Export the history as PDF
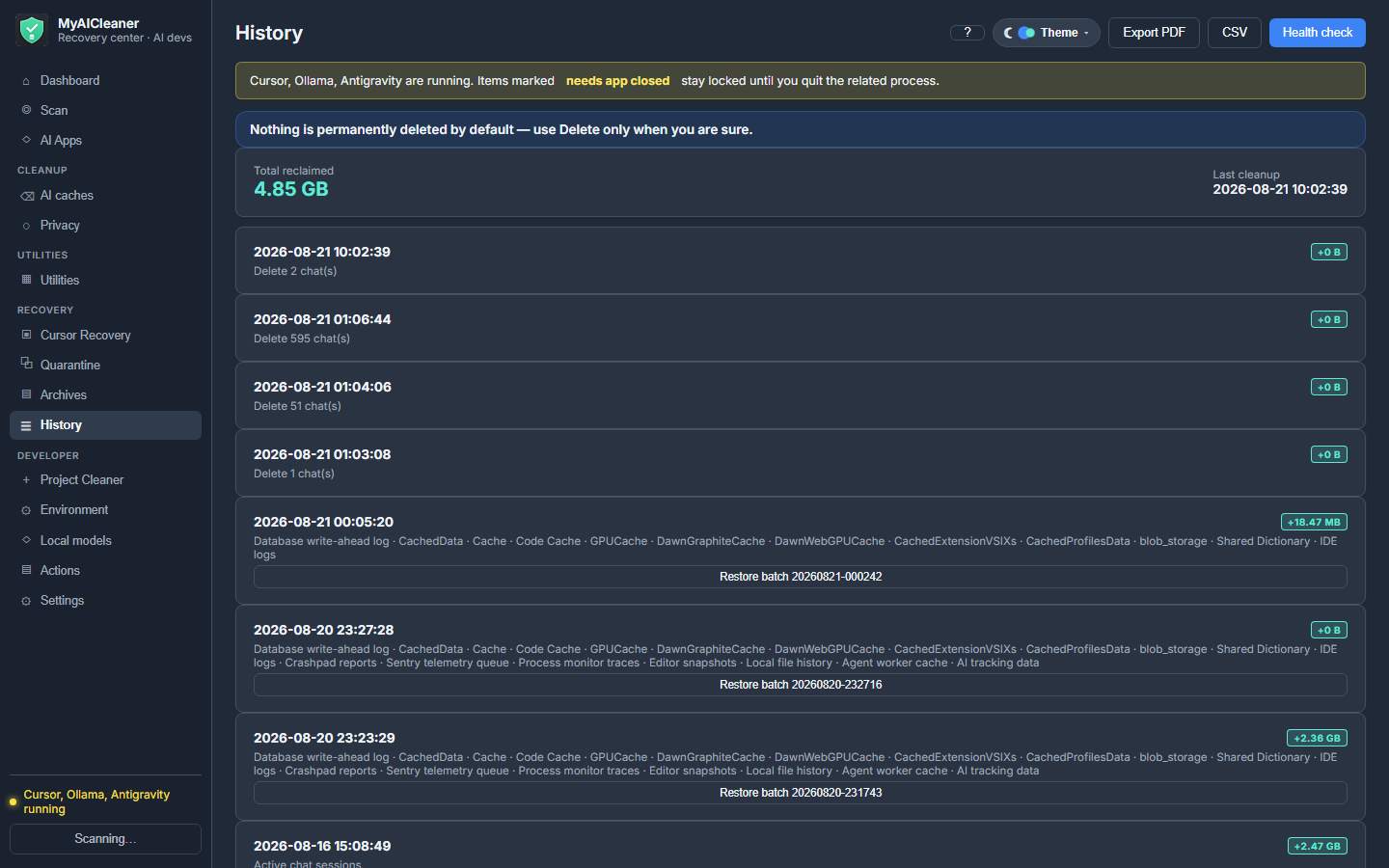This screenshot has height=868, width=1389. [x=1154, y=33]
